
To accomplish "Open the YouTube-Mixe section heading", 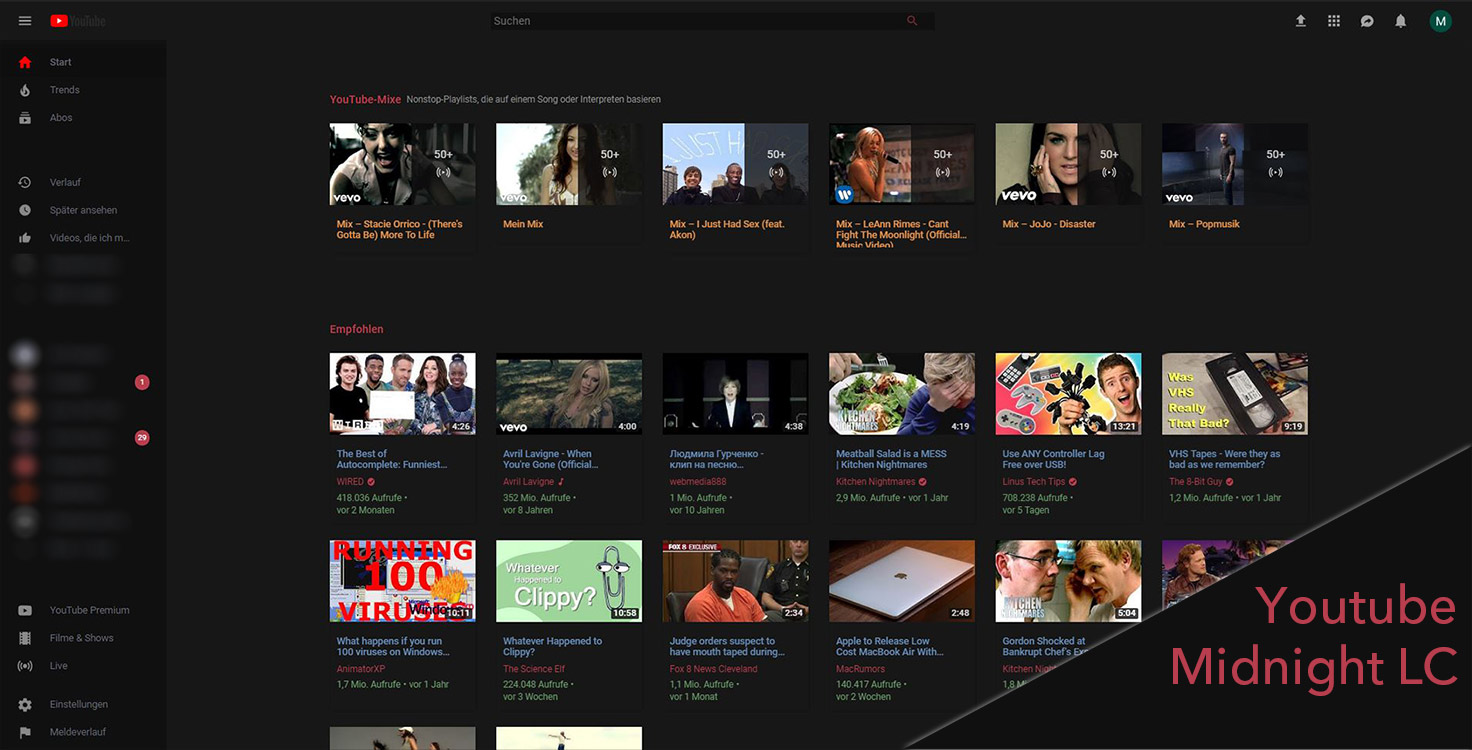I will point(365,100).
